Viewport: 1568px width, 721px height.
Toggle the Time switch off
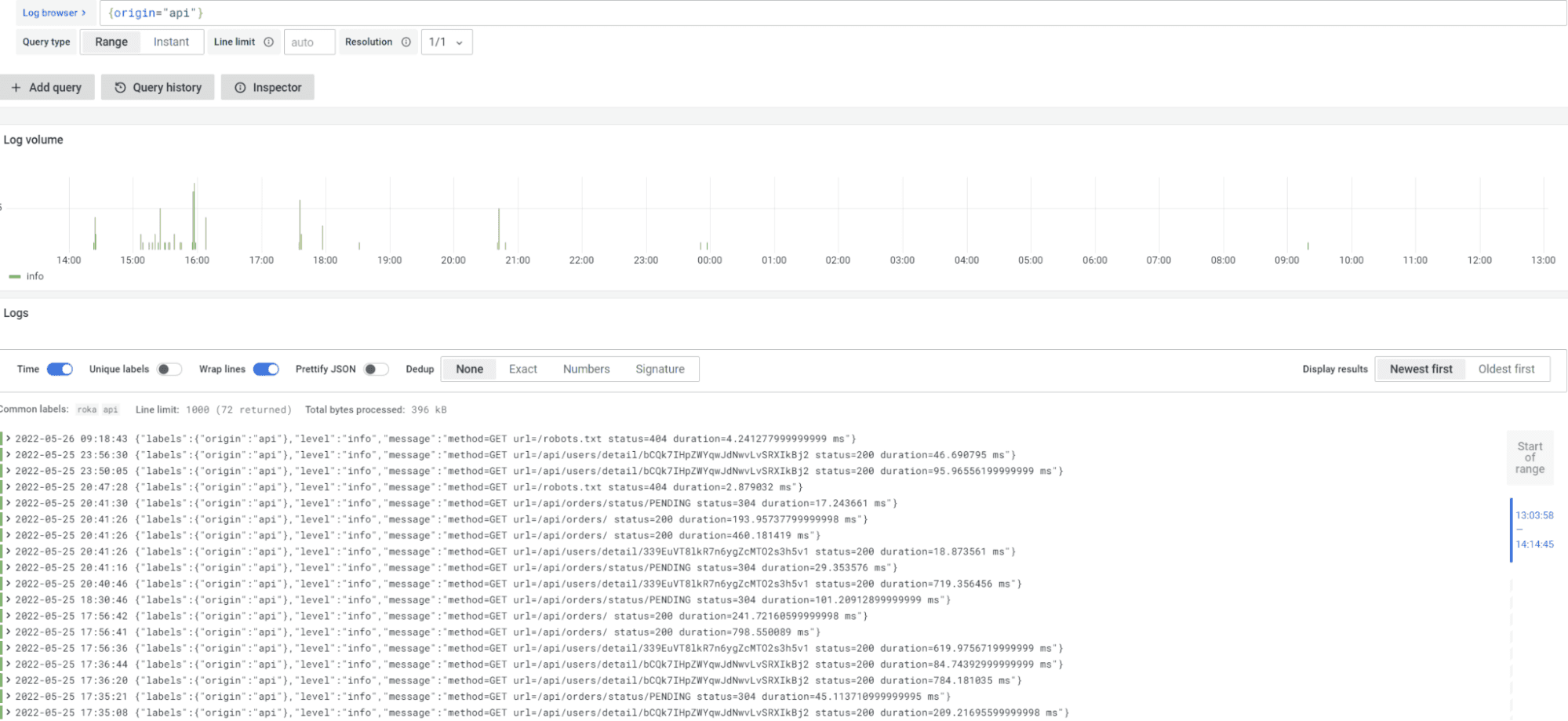60,370
